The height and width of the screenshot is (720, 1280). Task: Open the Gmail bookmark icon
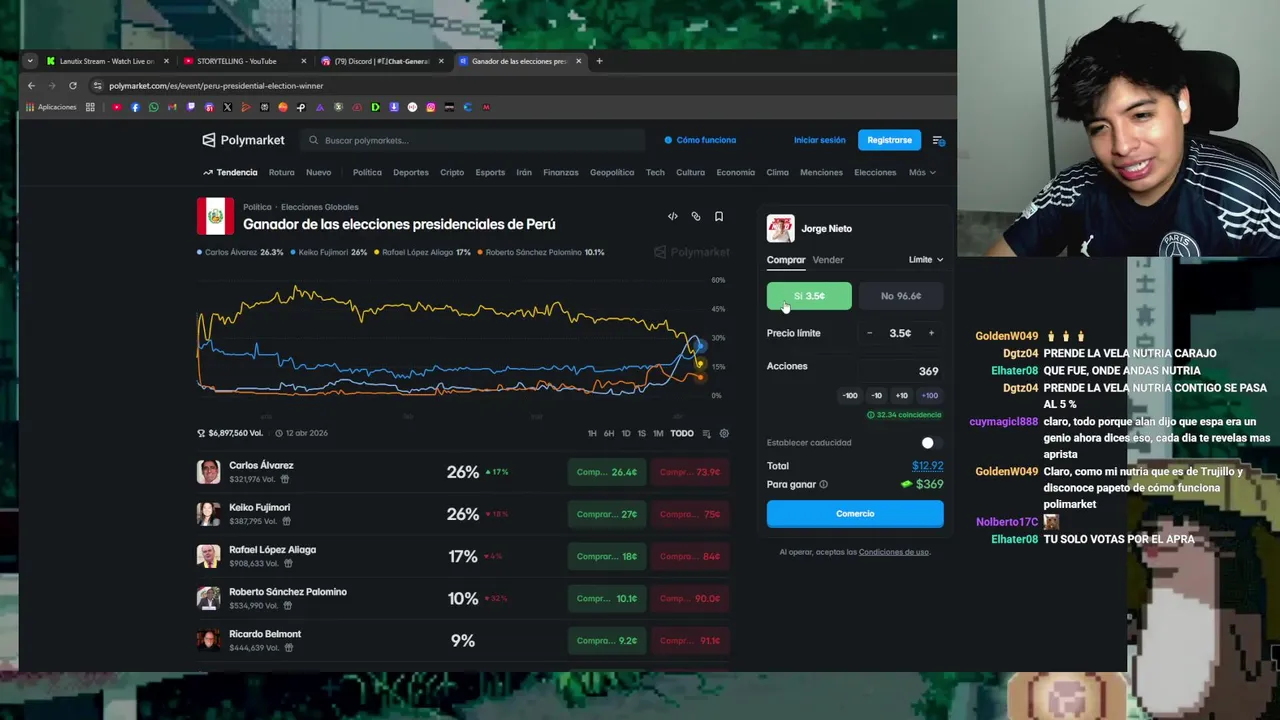(172, 107)
